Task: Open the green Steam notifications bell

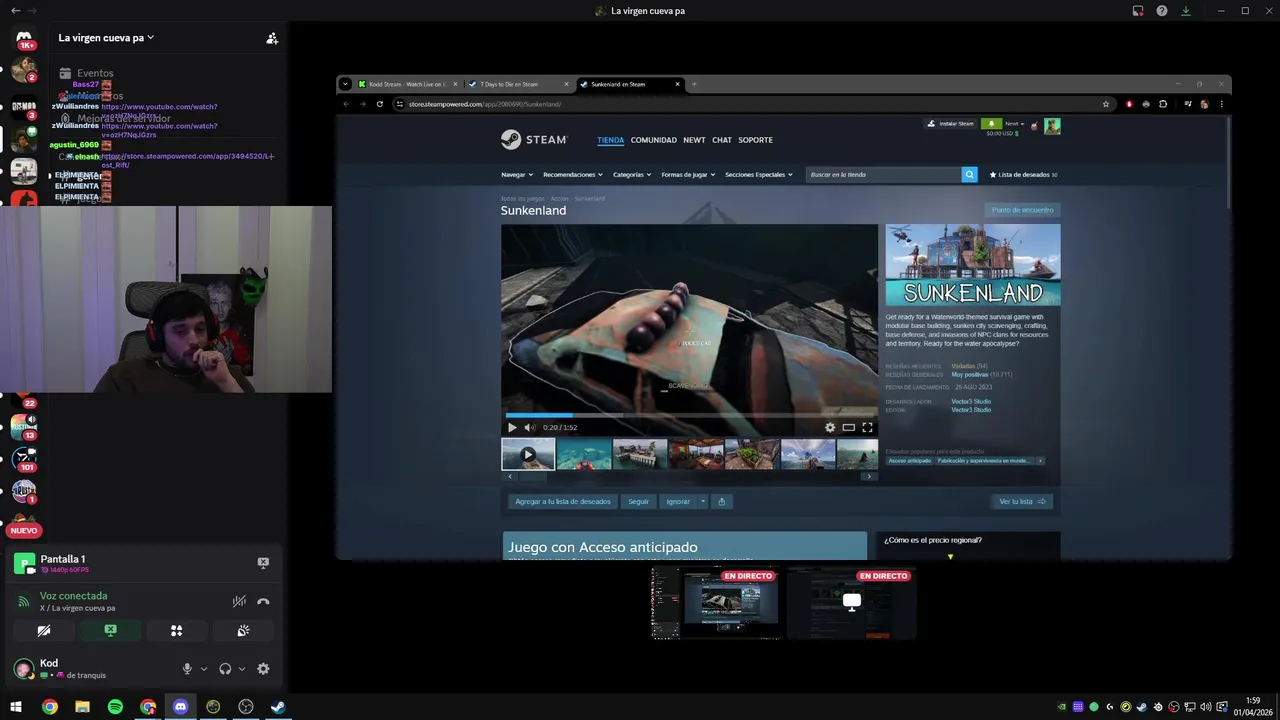Action: 991,124
